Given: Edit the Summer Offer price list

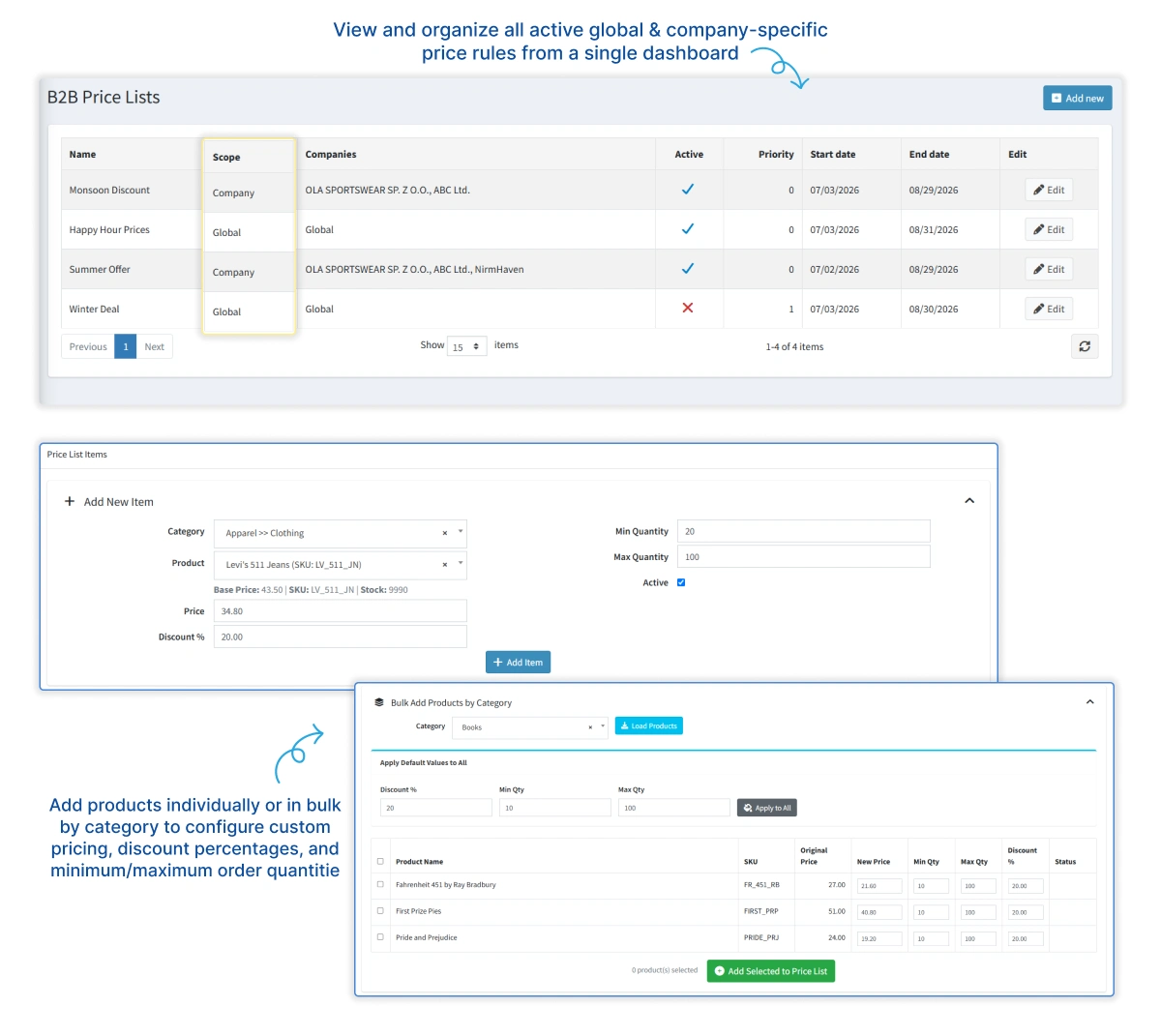Looking at the screenshot, I should click(1049, 269).
